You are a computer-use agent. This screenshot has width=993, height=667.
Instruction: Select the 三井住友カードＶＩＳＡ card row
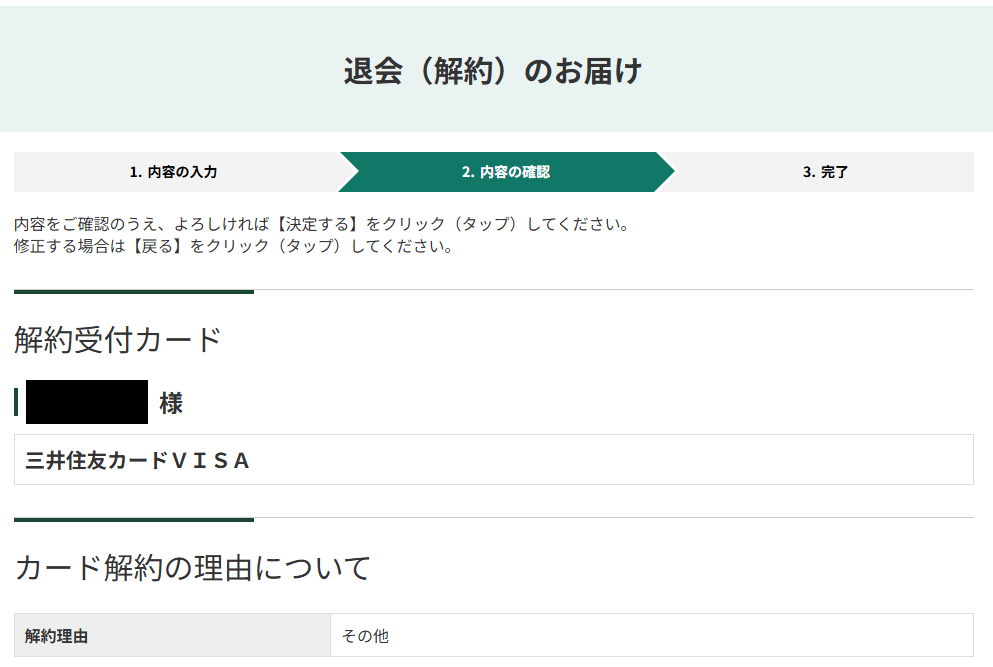[x=493, y=460]
